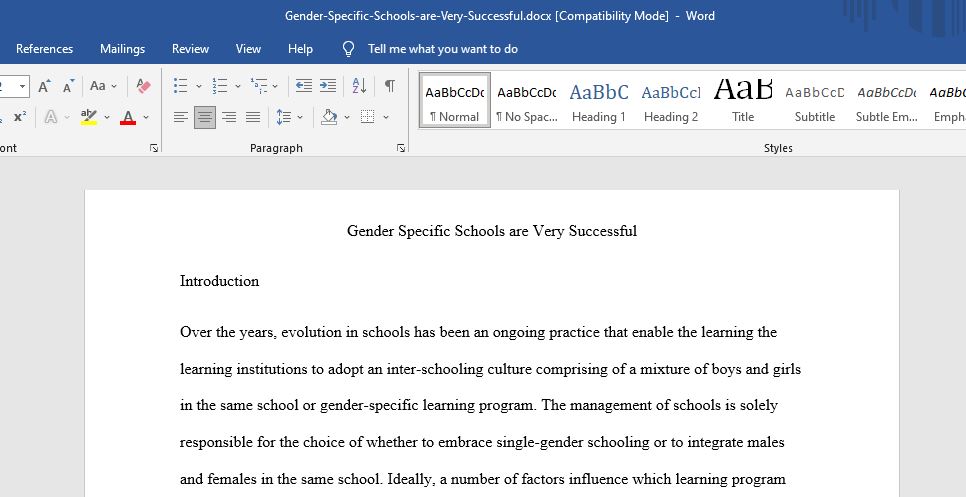Open the Paragraph dialog launcher
This screenshot has width=966, height=497.
(401, 148)
